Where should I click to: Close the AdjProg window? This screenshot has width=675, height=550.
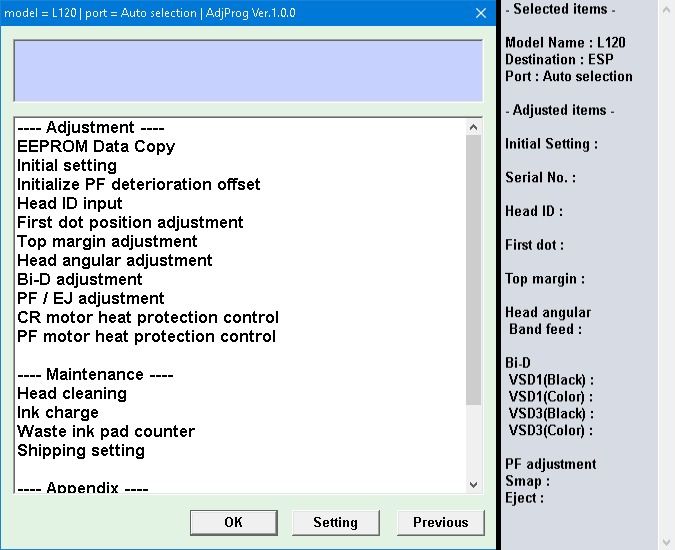(x=481, y=13)
